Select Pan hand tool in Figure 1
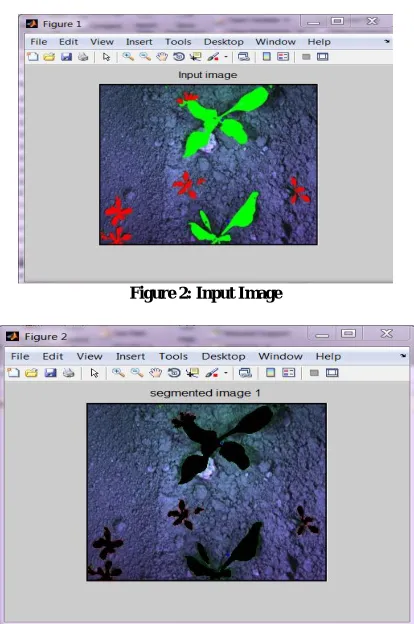 [162, 57]
